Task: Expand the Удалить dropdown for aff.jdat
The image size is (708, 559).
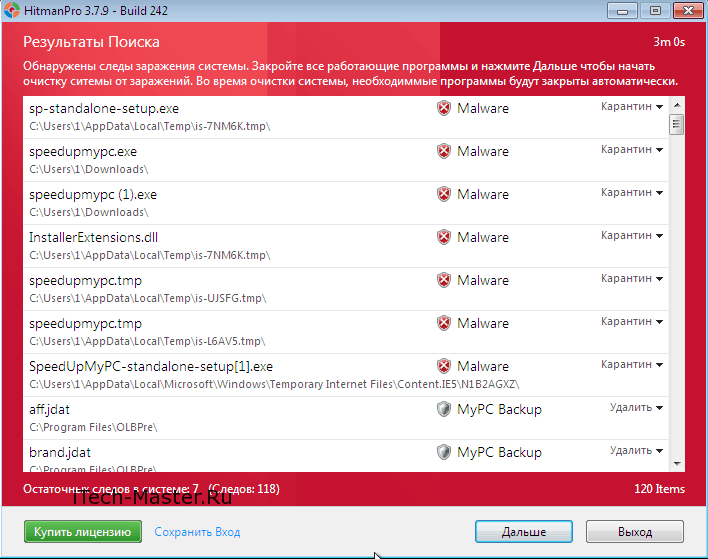Action: 637,407
